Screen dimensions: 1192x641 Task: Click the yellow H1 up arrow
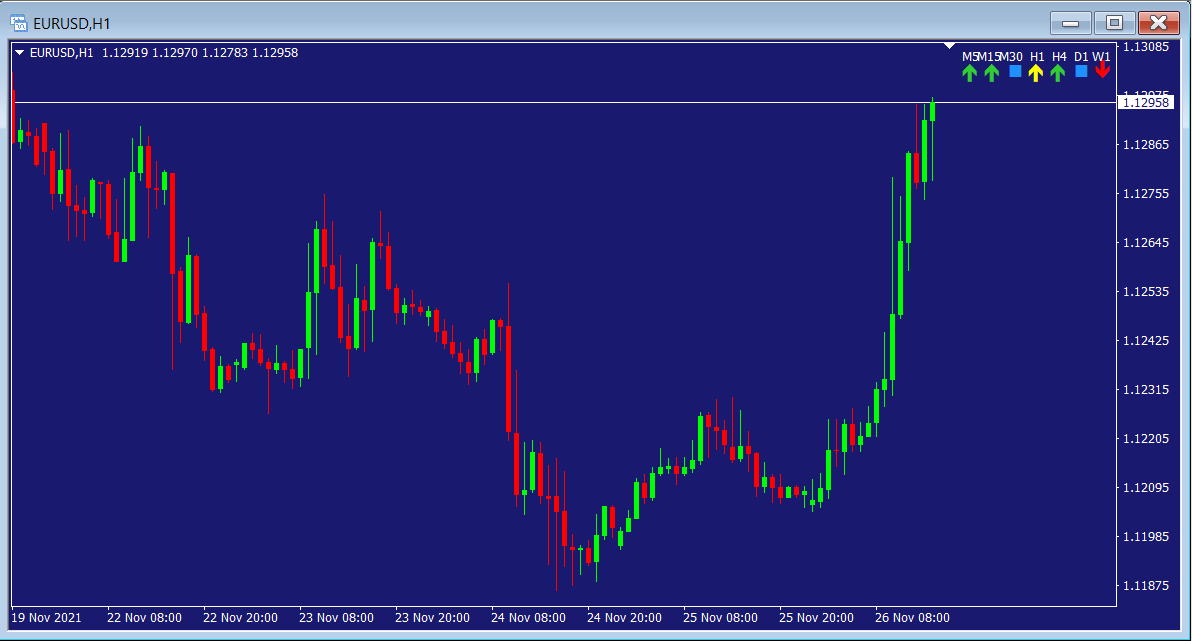point(1036,72)
